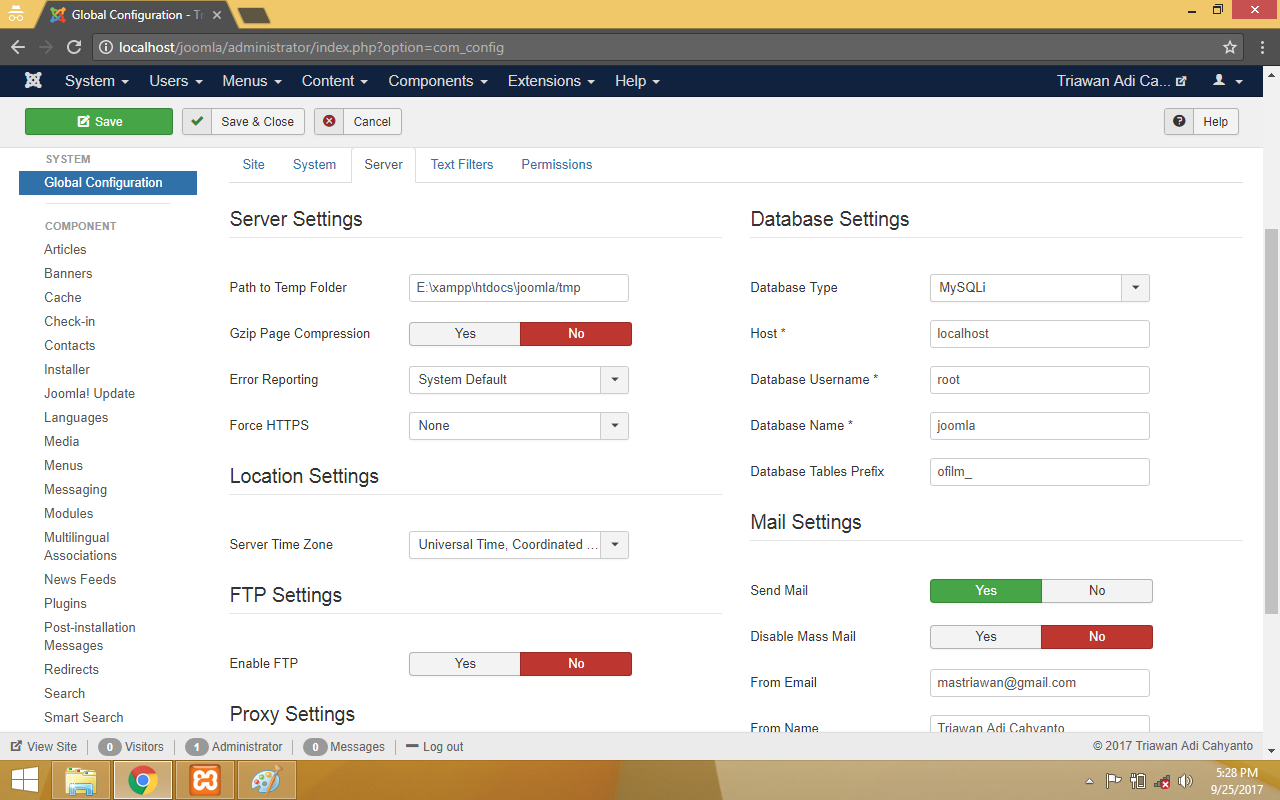Click the browser back arrow
Viewport: 1280px width, 800px height.
click(x=18, y=47)
